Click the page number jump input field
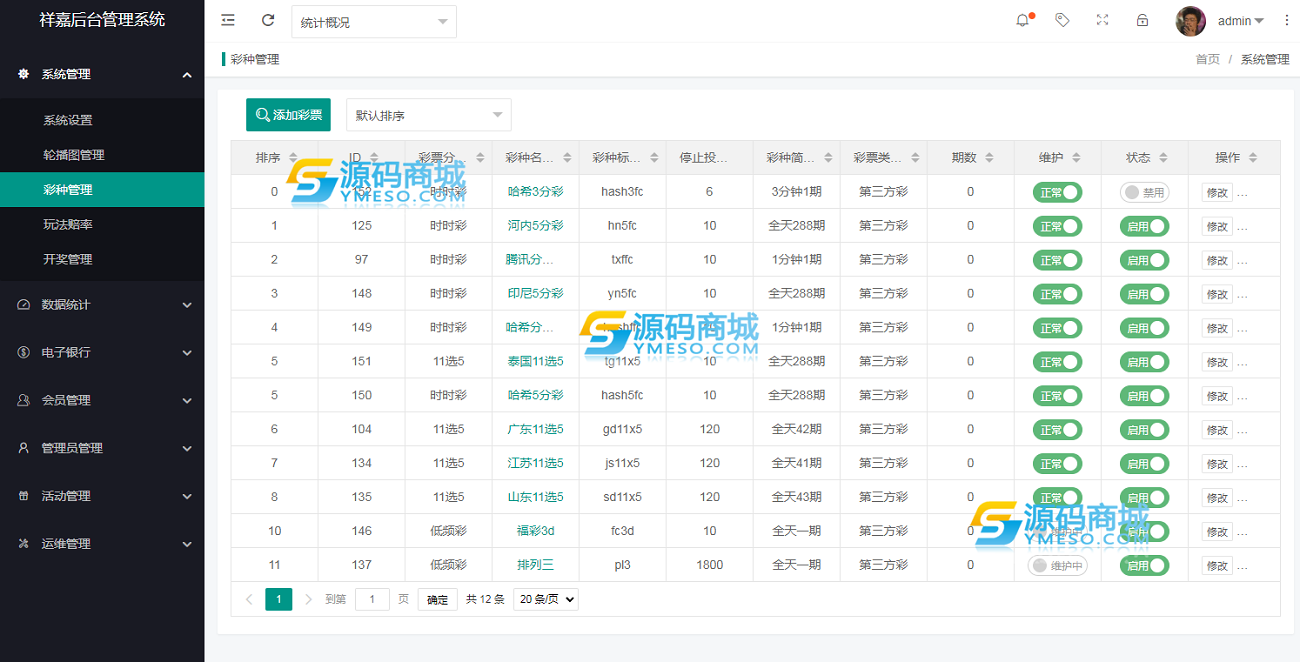The image size is (1300, 662). coord(372,599)
